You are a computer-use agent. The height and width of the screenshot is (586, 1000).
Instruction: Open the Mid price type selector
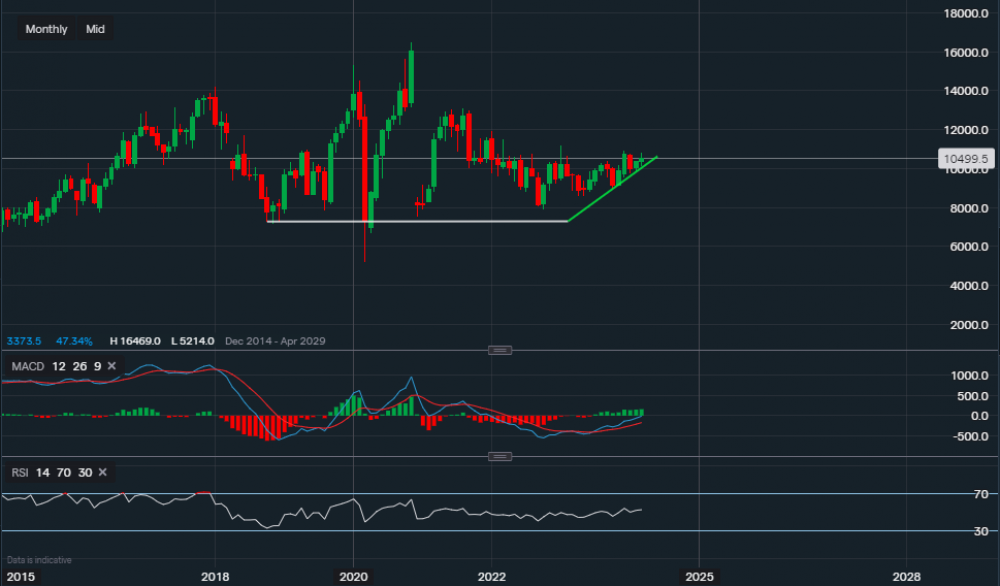pyautogui.click(x=95, y=29)
